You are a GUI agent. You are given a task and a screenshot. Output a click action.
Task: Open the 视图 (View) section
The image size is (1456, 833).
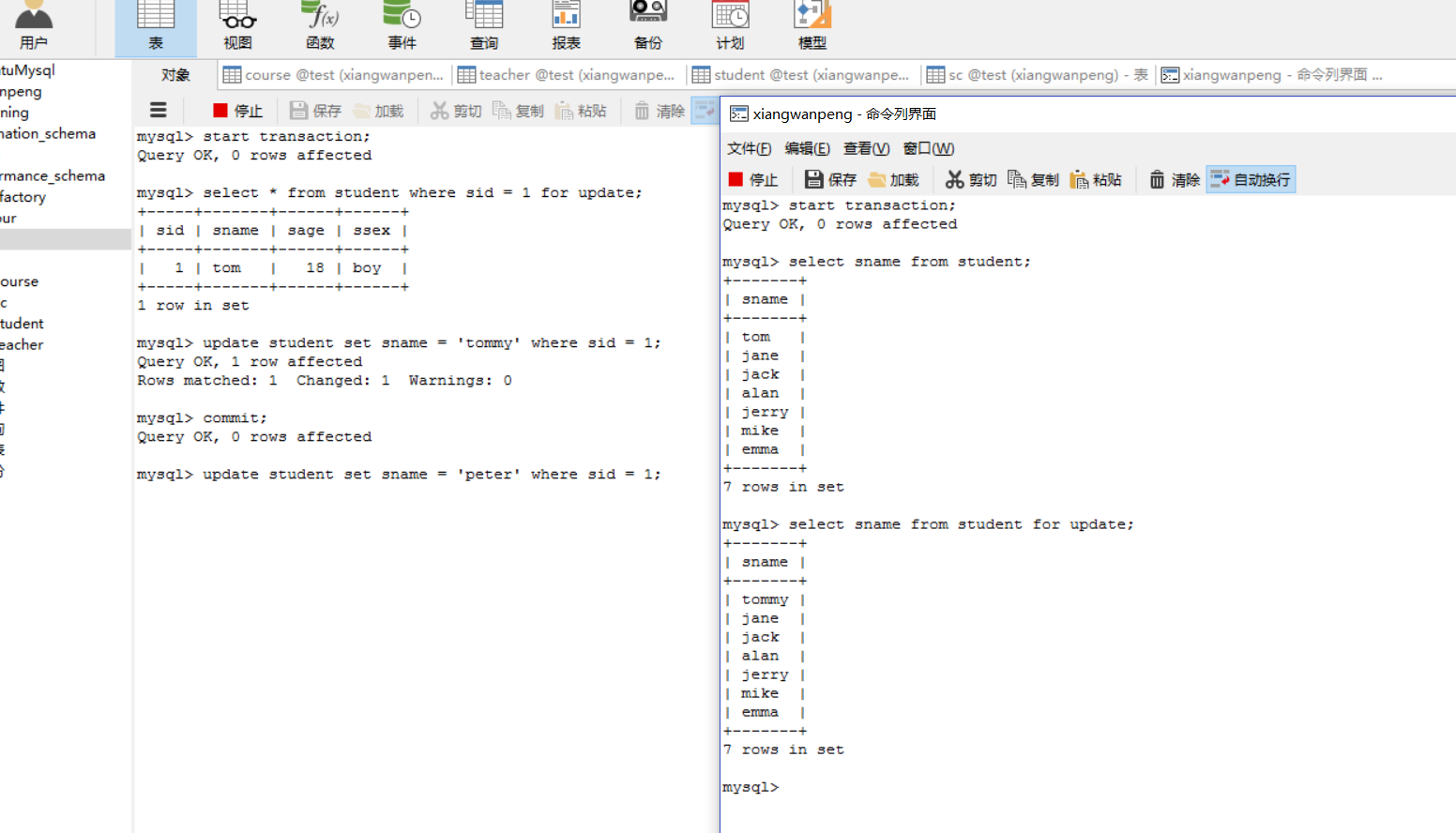click(238, 27)
